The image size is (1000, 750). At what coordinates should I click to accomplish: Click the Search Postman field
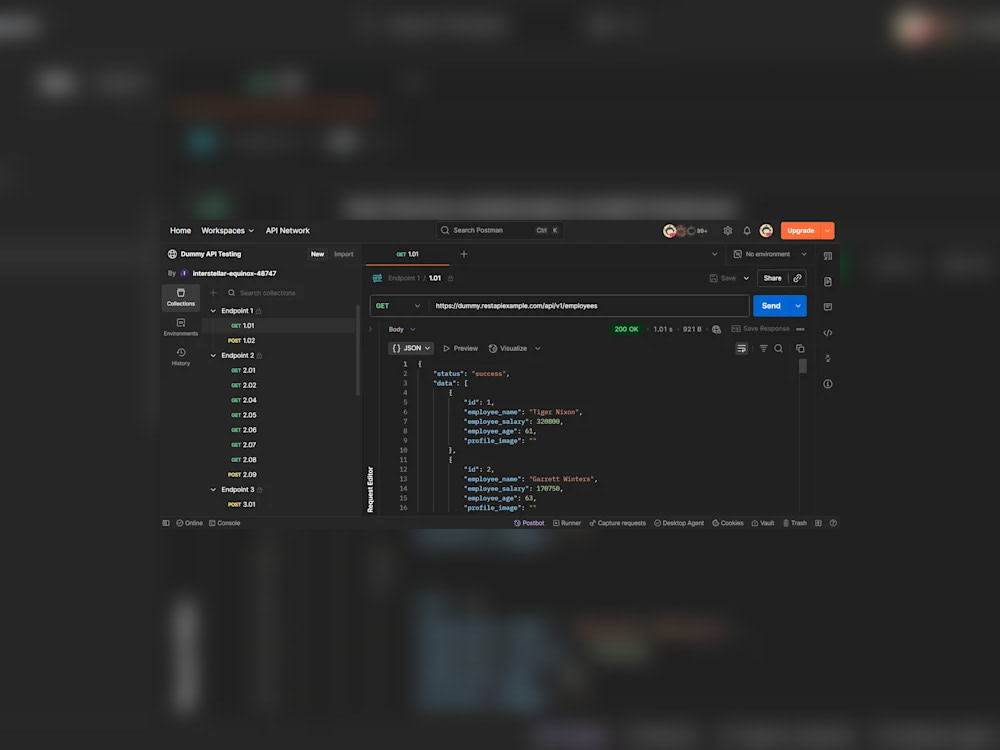499,231
